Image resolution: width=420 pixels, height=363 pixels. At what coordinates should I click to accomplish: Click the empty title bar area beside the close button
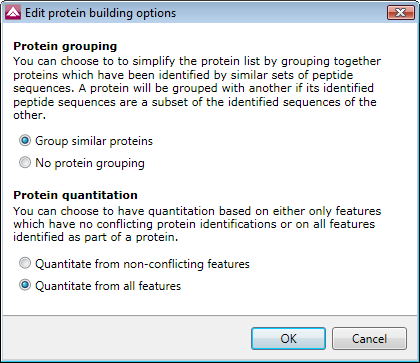[x=282, y=13]
